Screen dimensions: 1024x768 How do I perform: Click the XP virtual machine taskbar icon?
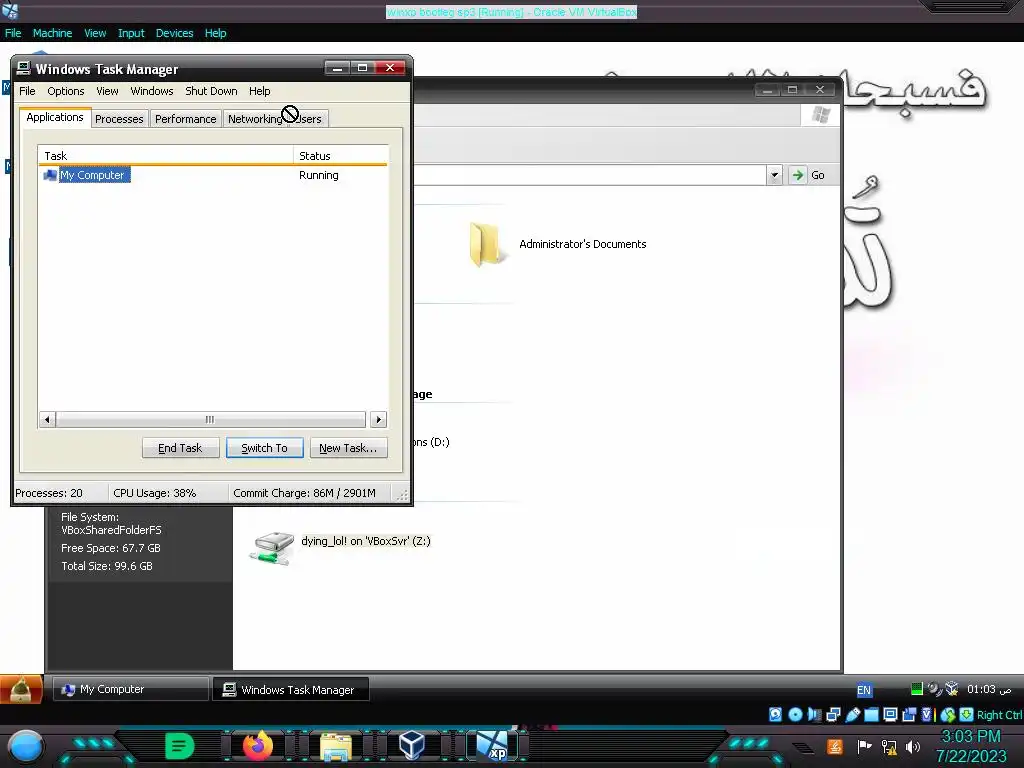[x=492, y=746]
